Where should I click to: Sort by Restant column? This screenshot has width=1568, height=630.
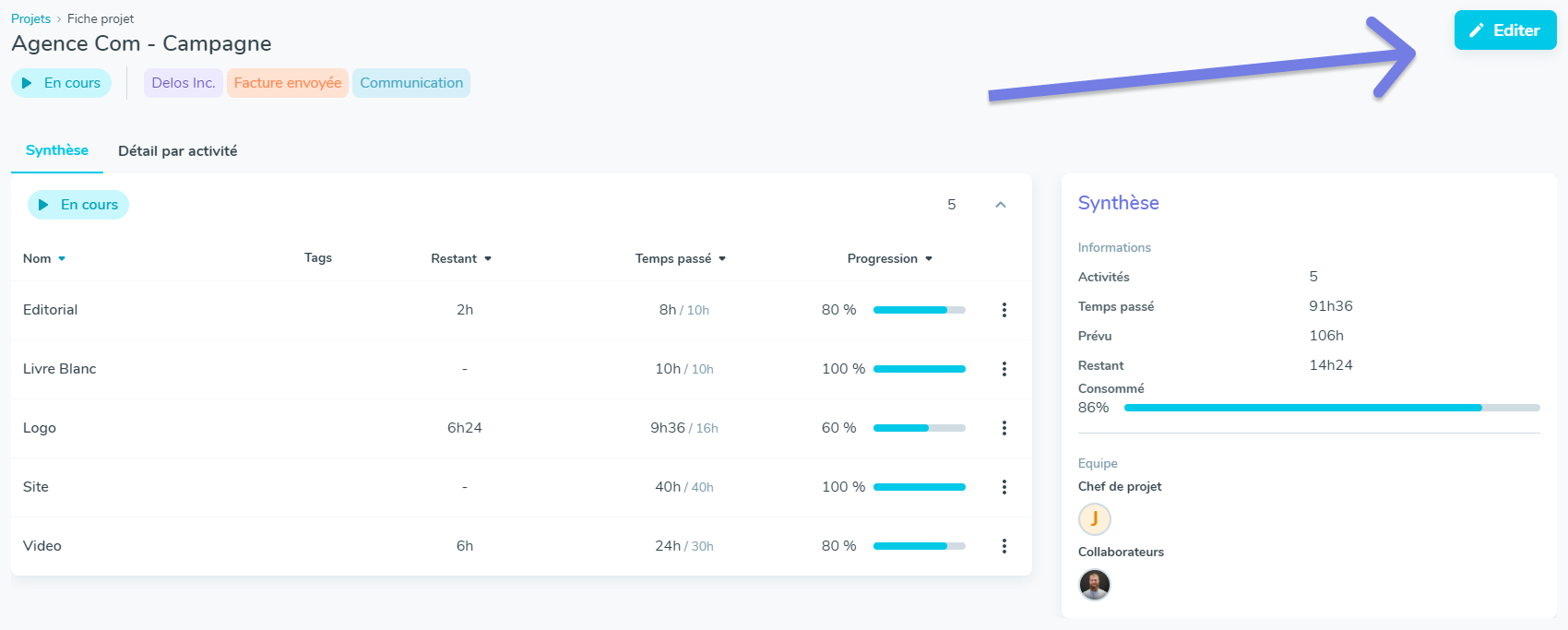(x=461, y=258)
